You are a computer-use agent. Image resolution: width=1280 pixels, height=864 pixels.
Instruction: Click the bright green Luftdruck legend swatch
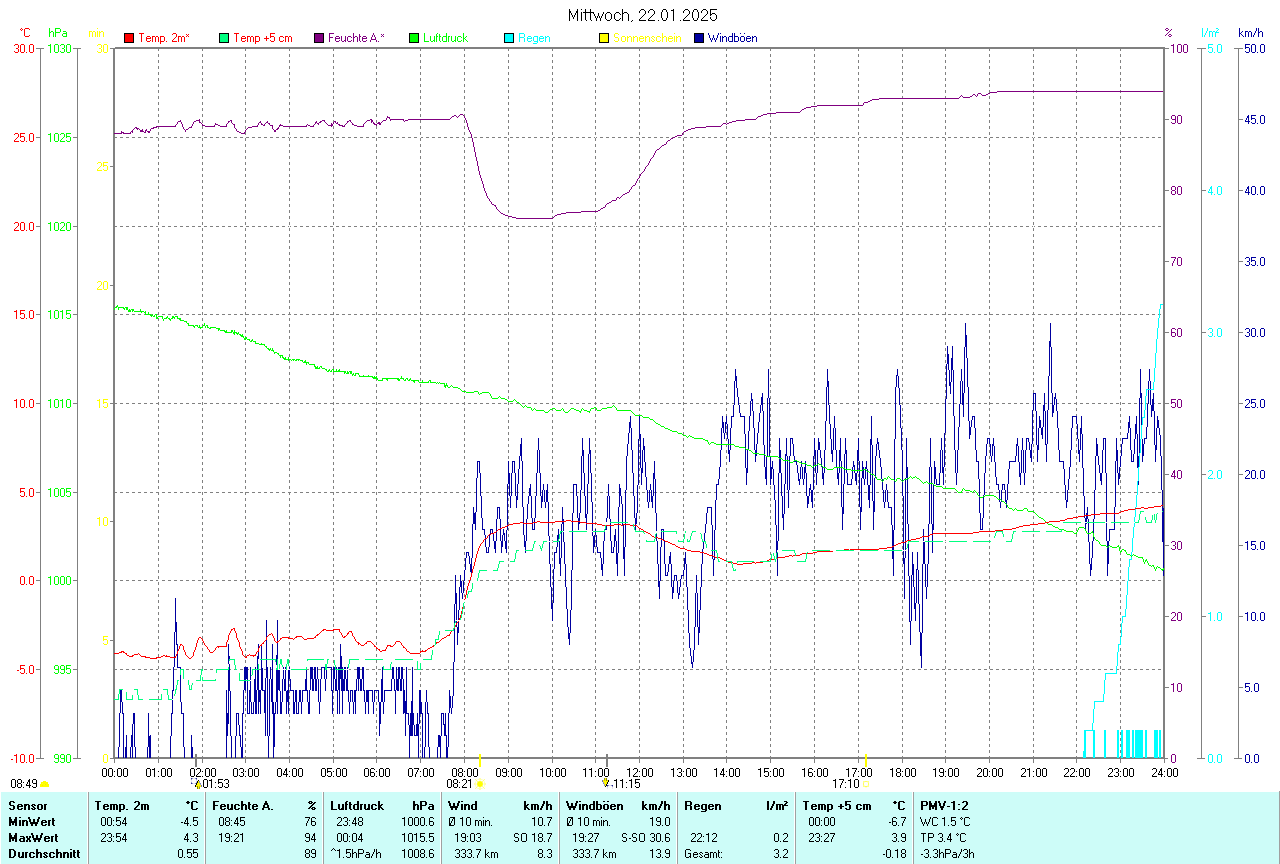(414, 38)
